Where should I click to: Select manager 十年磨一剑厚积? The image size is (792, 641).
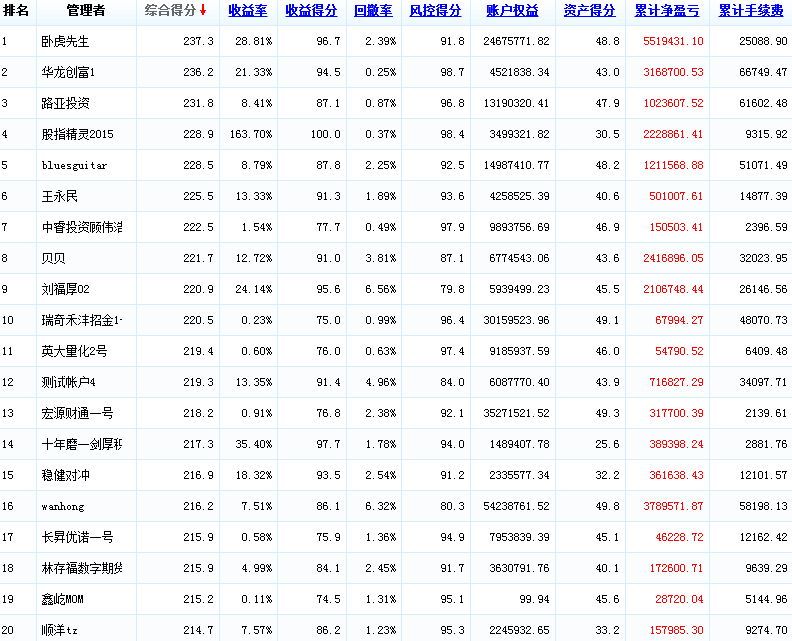(x=82, y=444)
